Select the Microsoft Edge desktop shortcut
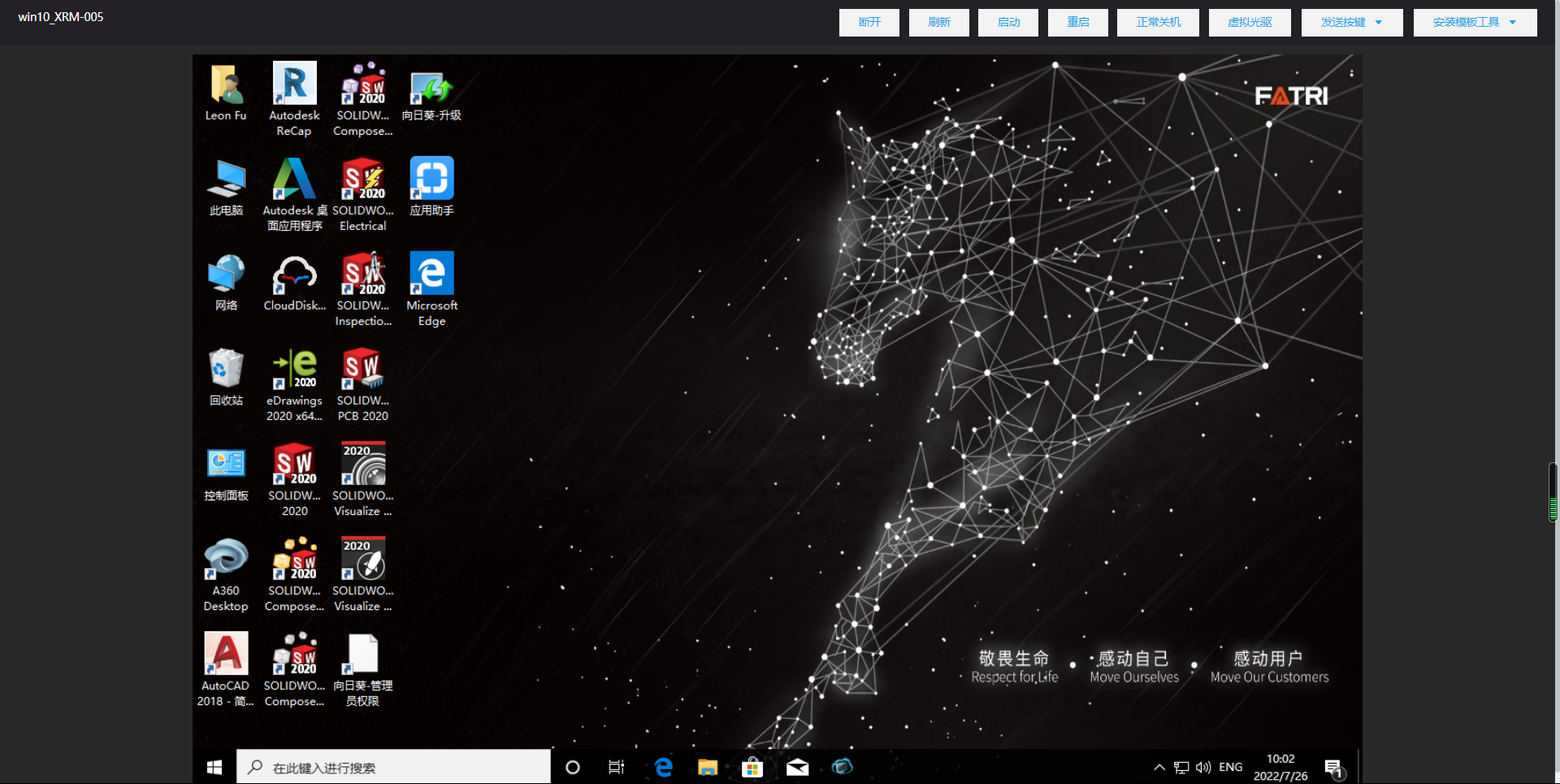 431,289
